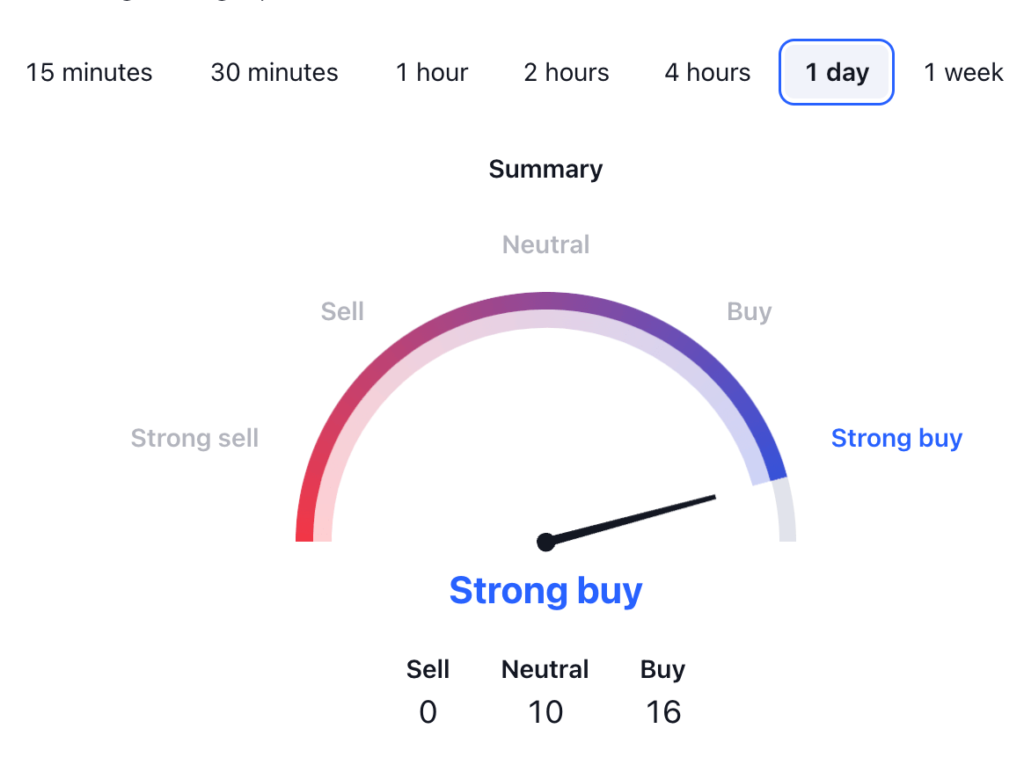Click the needle's black pivot dot

[x=546, y=542]
